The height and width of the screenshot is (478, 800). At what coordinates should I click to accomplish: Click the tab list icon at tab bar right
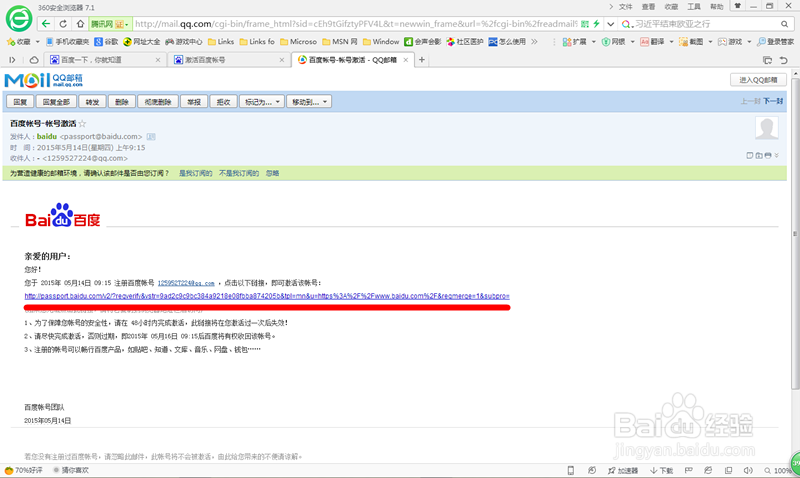(767, 60)
